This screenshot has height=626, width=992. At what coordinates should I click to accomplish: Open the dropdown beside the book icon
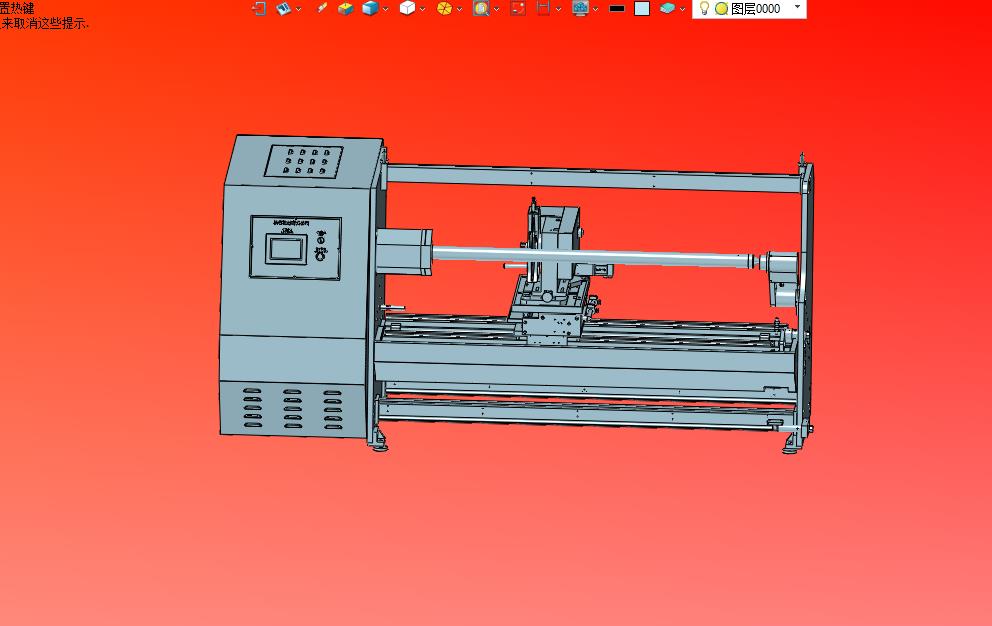(299, 9)
